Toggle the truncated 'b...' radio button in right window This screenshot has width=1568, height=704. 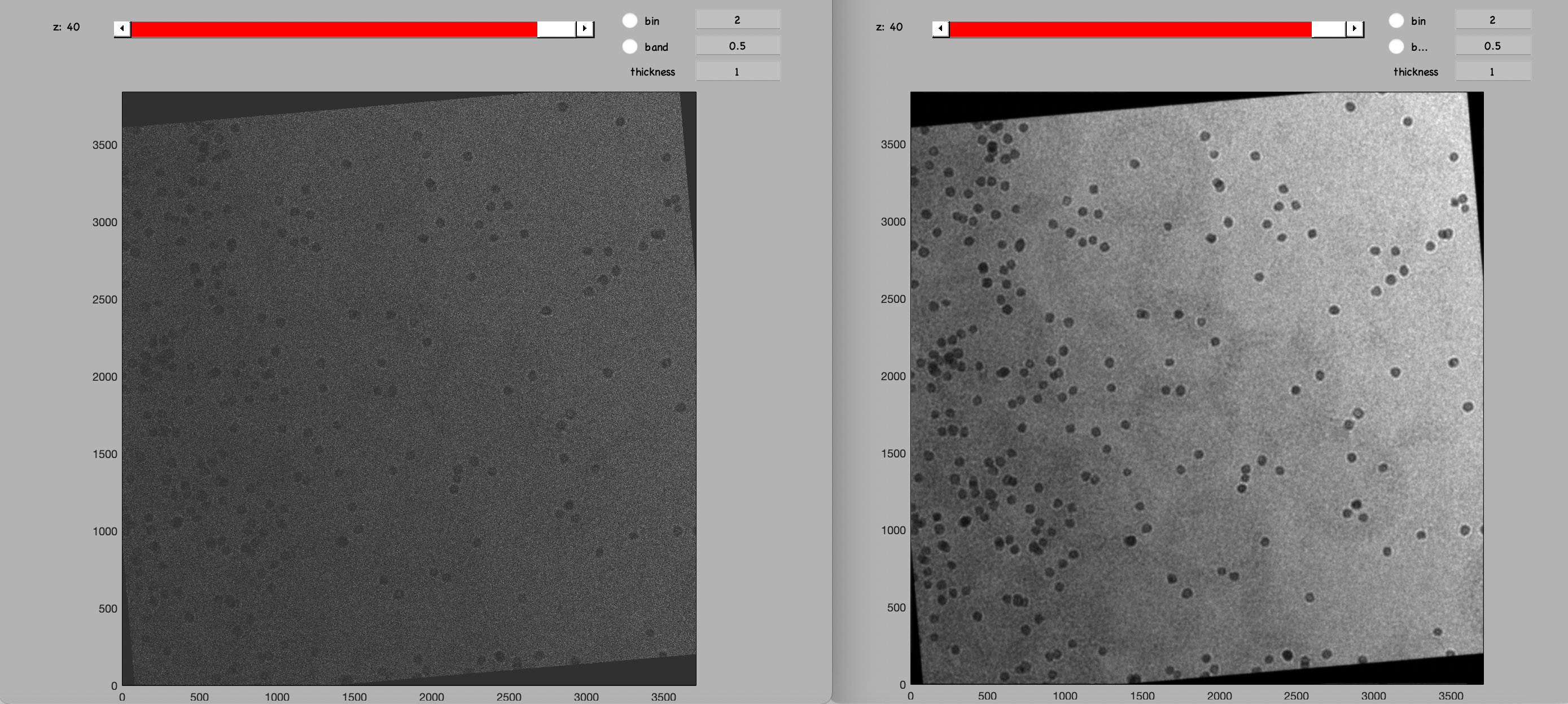point(1396,46)
